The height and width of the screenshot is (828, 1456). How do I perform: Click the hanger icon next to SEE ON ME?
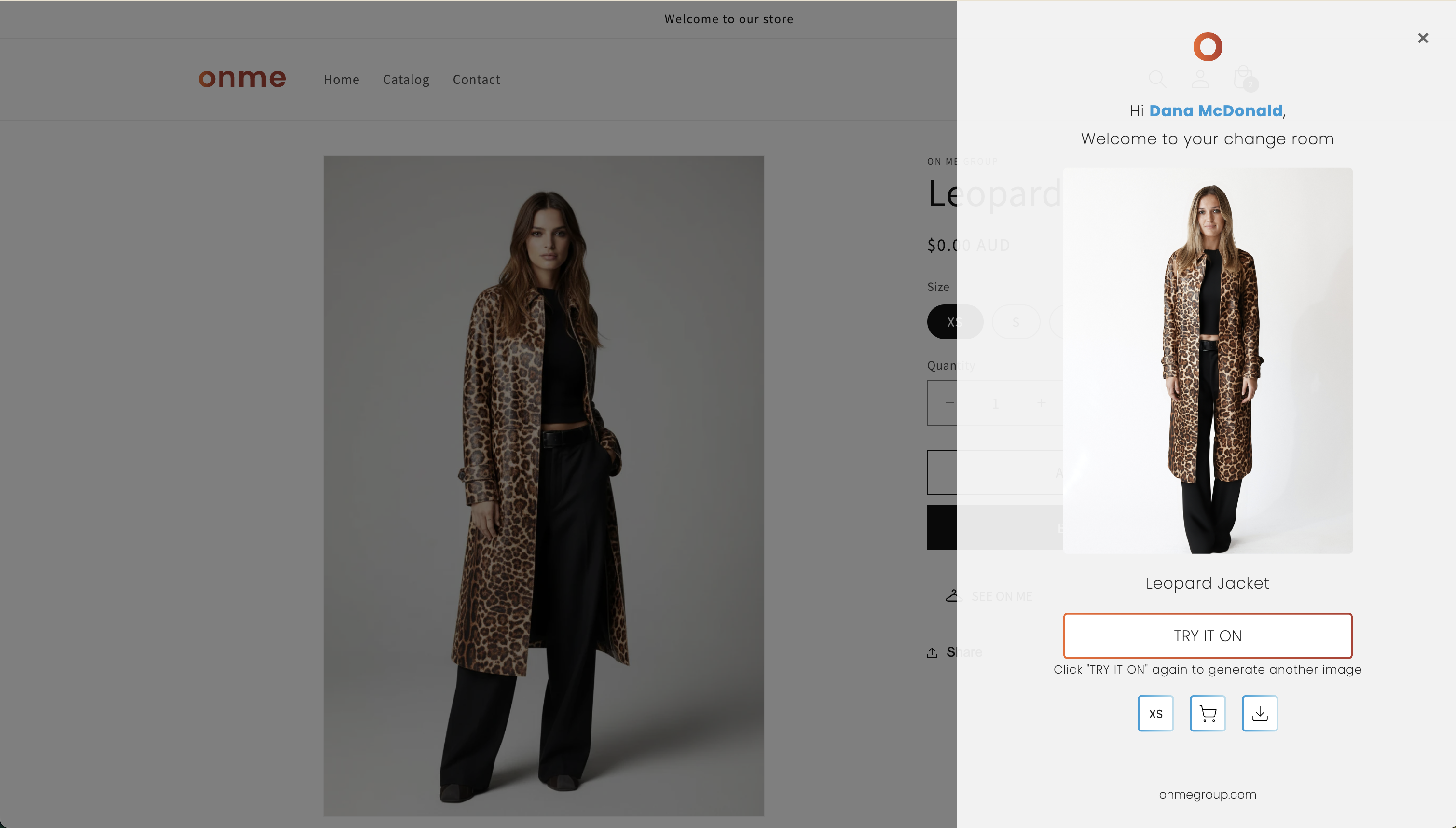coord(952,595)
